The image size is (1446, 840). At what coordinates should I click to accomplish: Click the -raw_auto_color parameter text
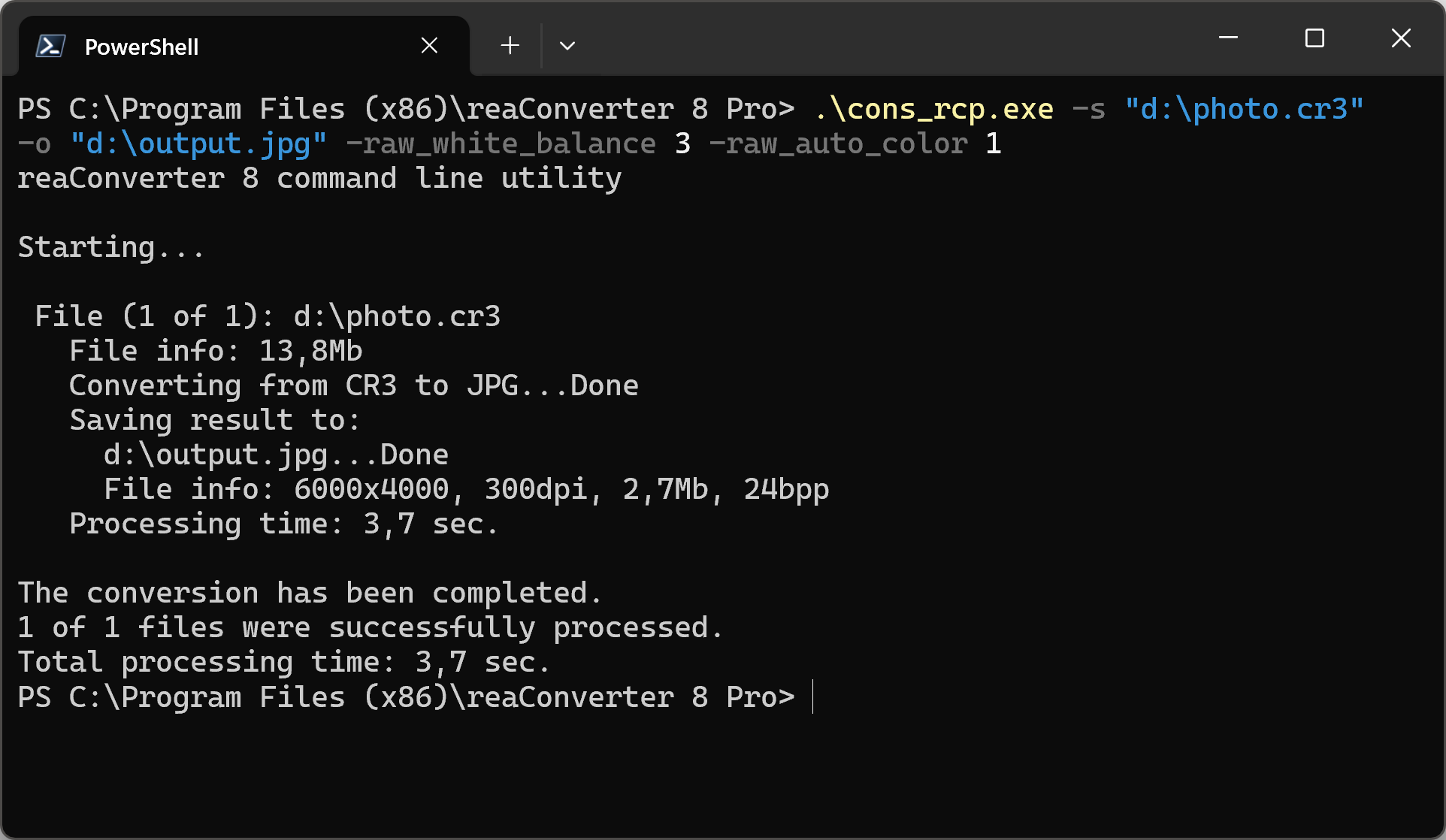point(838,144)
